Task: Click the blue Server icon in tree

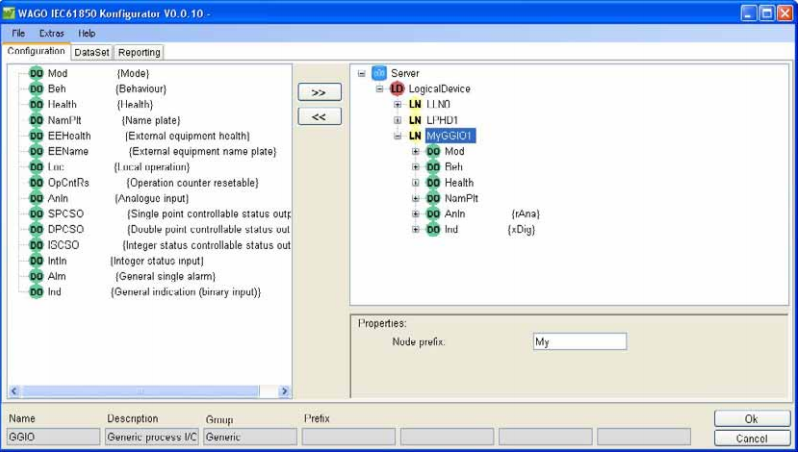Action: point(379,73)
